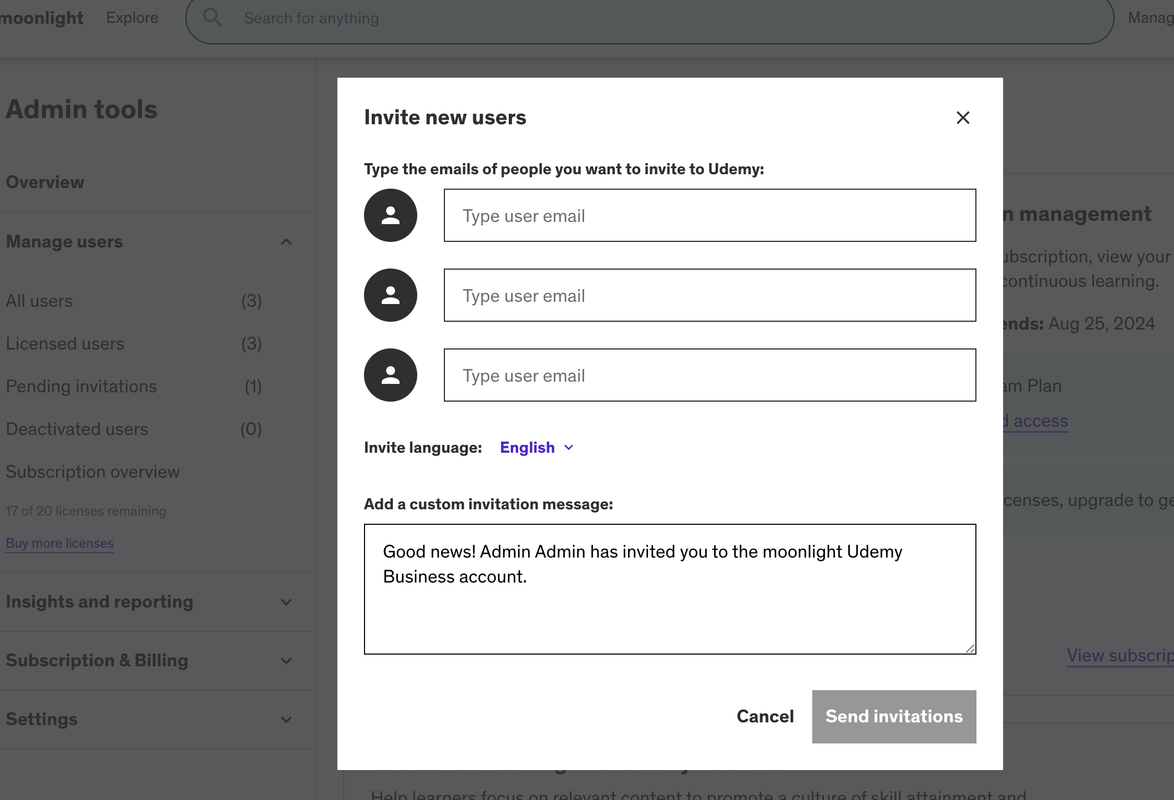1174x800 pixels.
Task: Click the Admin tools heading
Action: (82, 109)
